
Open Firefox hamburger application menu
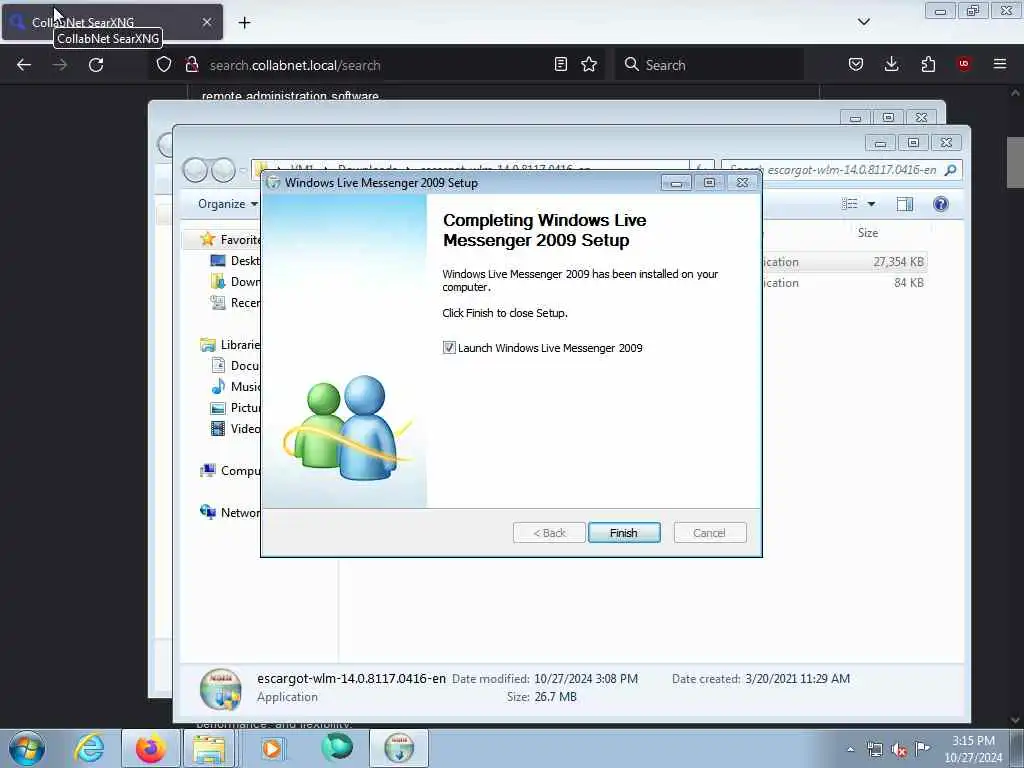pos(1000,64)
